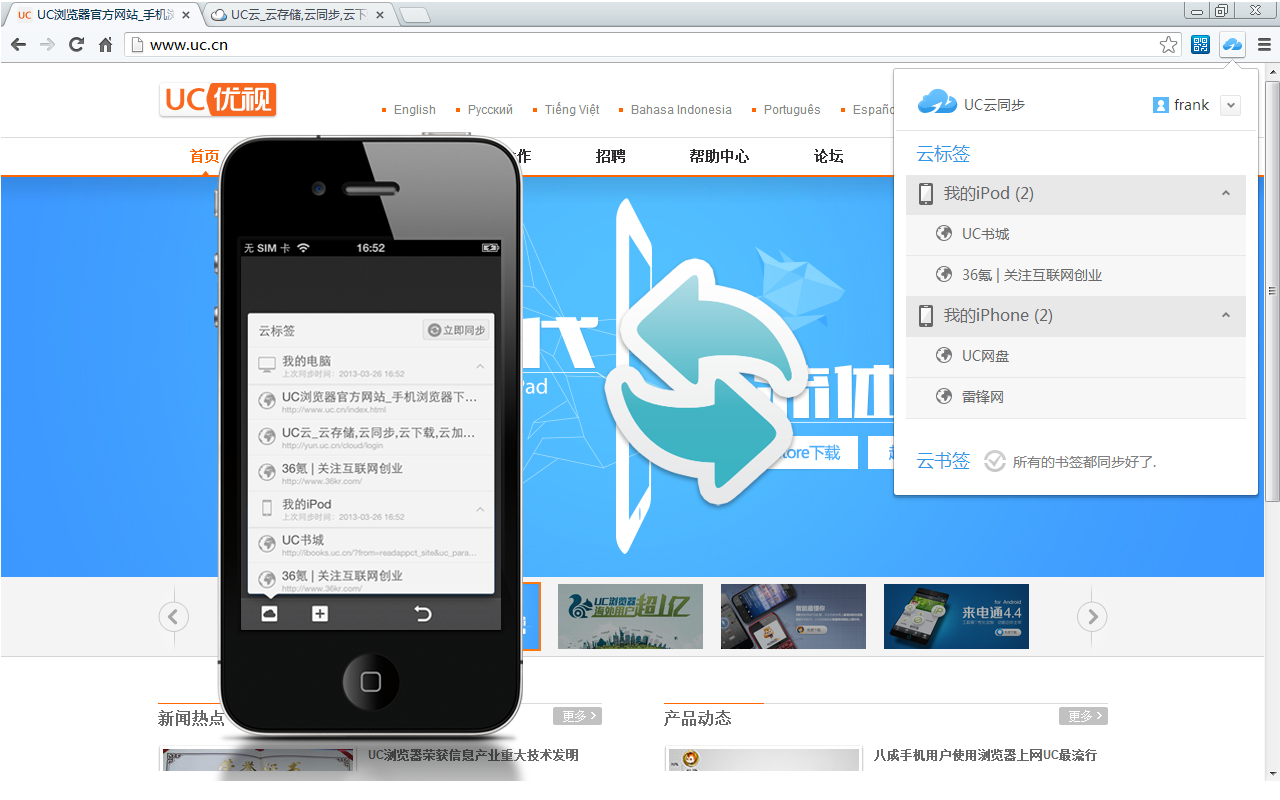Switch site language to English
Image resolution: width=1280 pixels, height=800 pixels.
pos(415,110)
